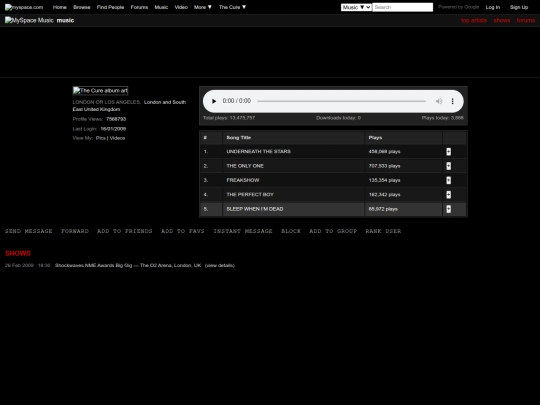Click Forward
The image size is (540, 405).
click(75, 231)
